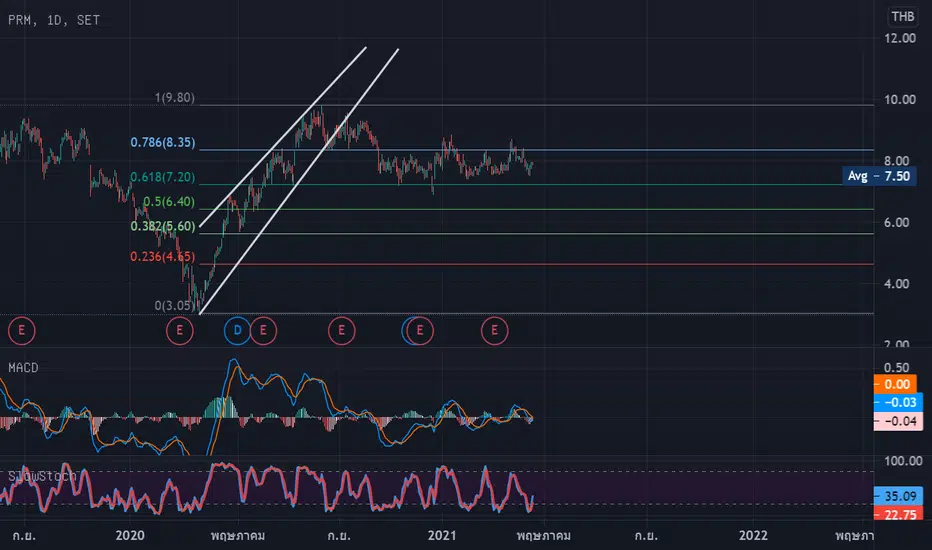Click the 6.00 price axis label
This screenshot has width=932, height=550.
896,222
